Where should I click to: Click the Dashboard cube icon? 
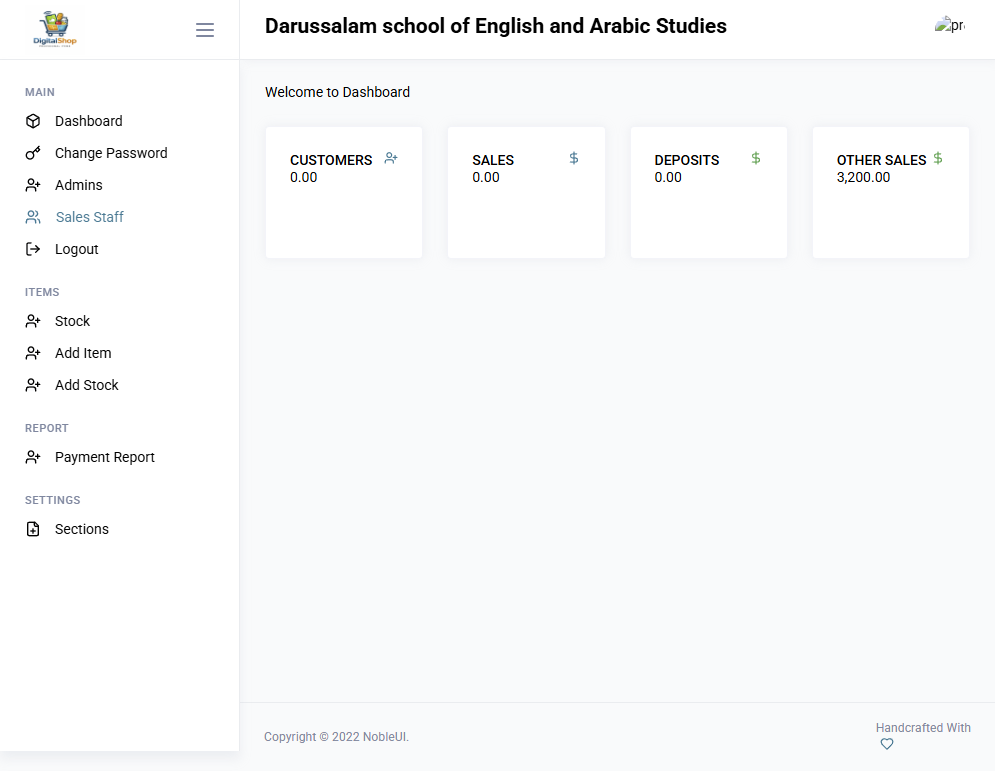click(x=33, y=121)
